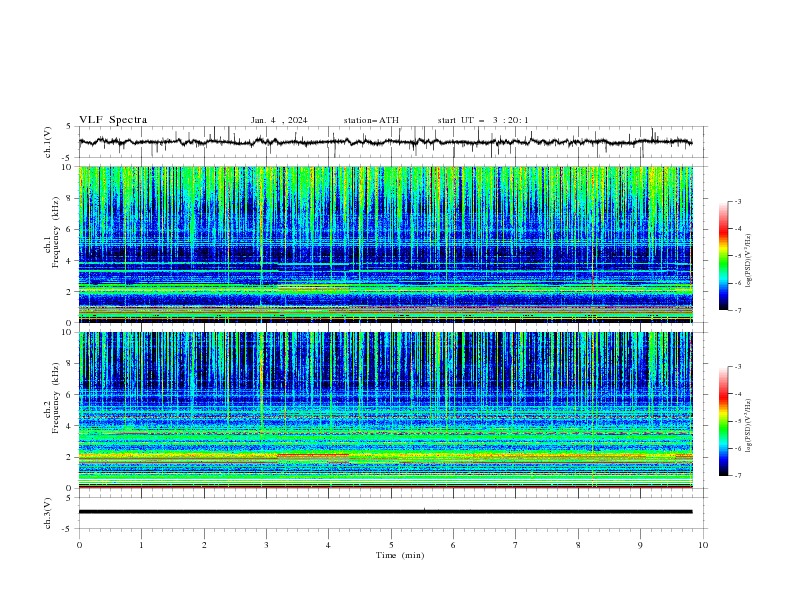
Task: Click time axis tick label "4"
Action: pyautogui.click(x=328, y=545)
